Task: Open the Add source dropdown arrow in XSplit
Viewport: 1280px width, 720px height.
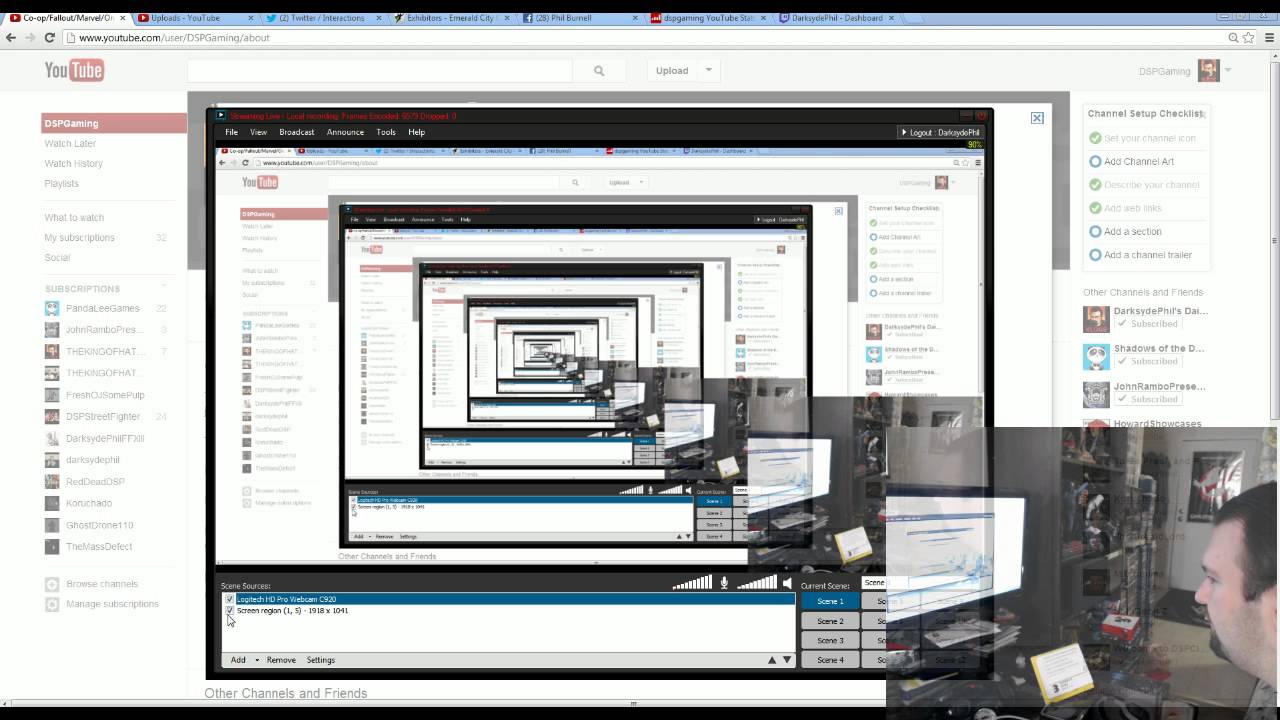Action: coord(257,660)
